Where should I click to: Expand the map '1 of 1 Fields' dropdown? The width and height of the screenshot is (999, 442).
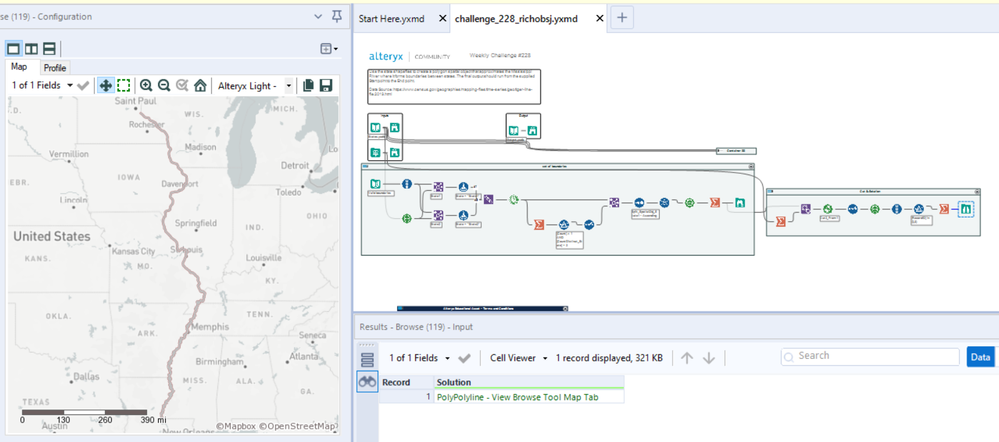click(41, 85)
